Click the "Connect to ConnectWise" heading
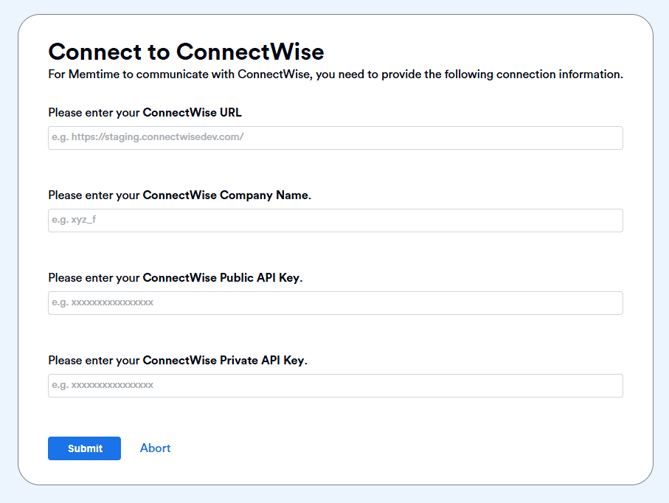This screenshot has width=669, height=503. [186, 52]
